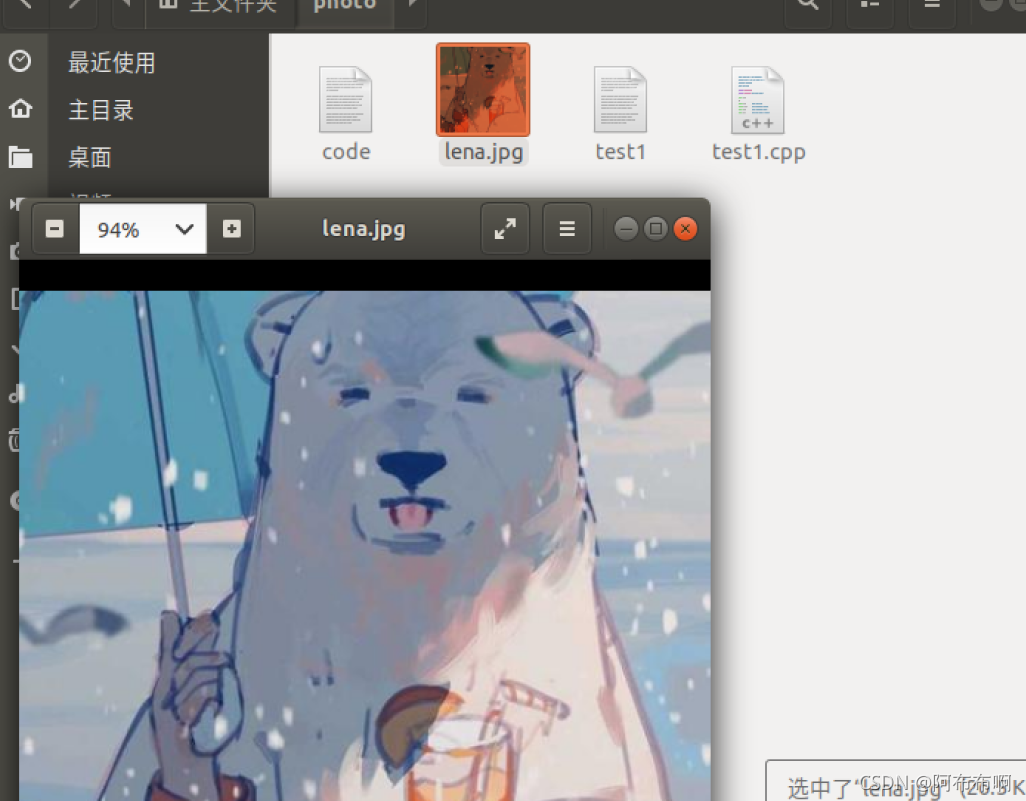1026x801 pixels.
Task: Switch to the photo path tab
Action: (345, 7)
